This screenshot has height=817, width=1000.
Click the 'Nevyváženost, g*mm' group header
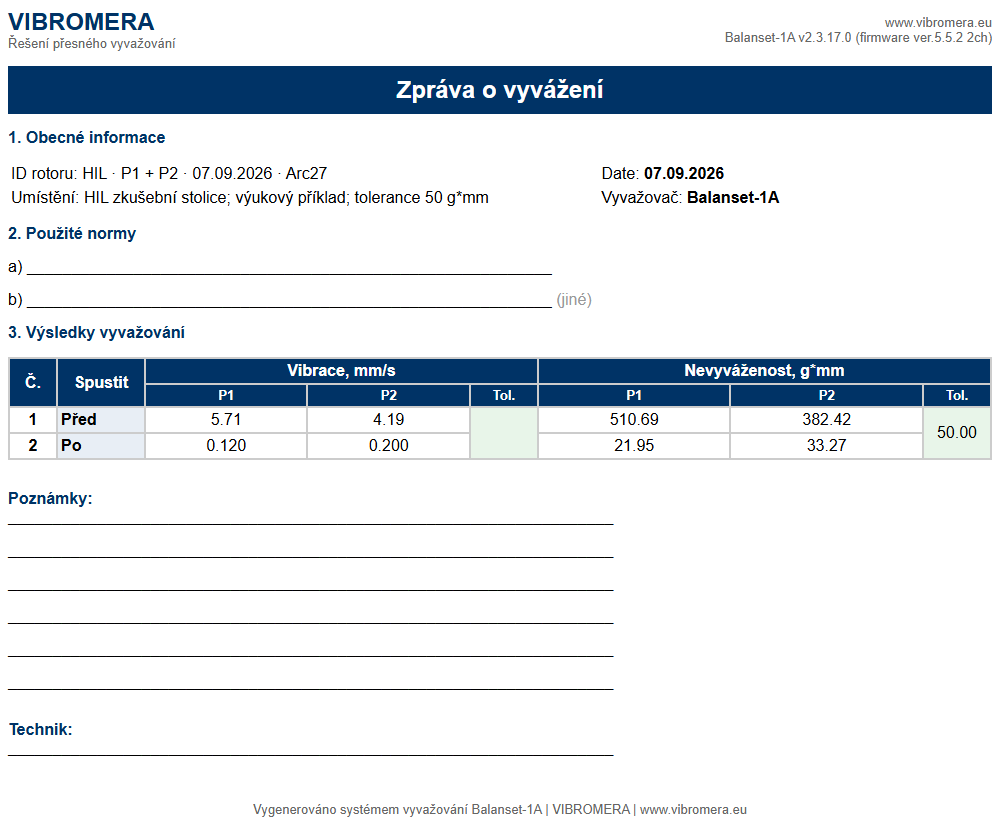click(x=764, y=371)
